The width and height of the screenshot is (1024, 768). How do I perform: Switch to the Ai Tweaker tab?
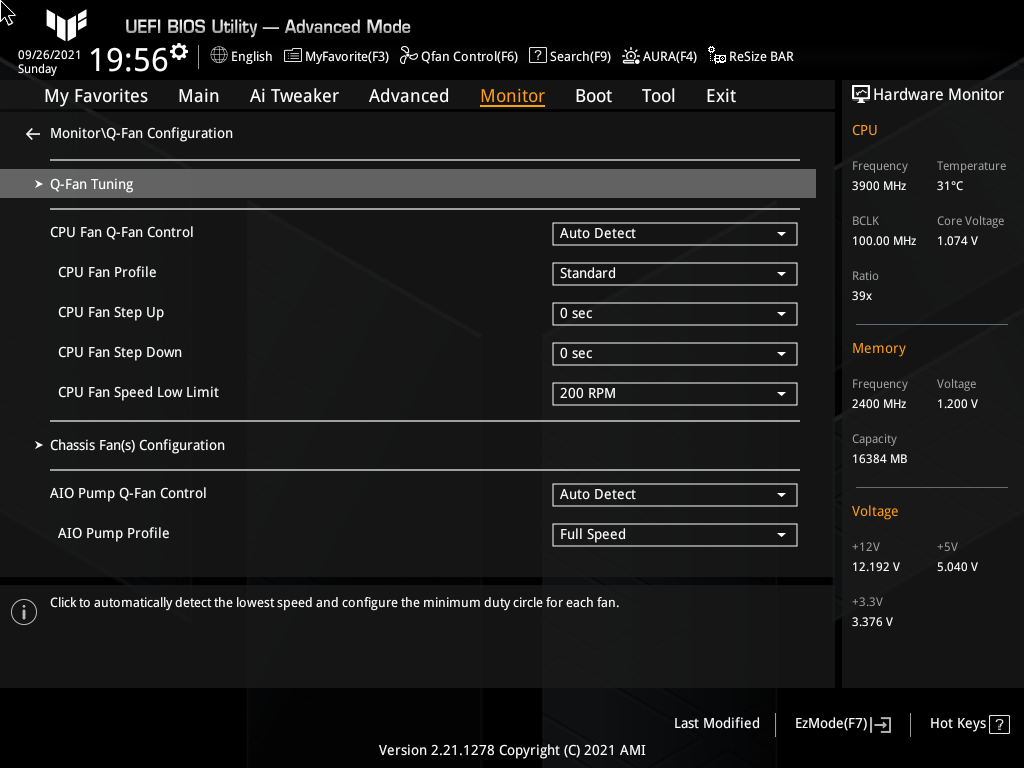tap(294, 95)
